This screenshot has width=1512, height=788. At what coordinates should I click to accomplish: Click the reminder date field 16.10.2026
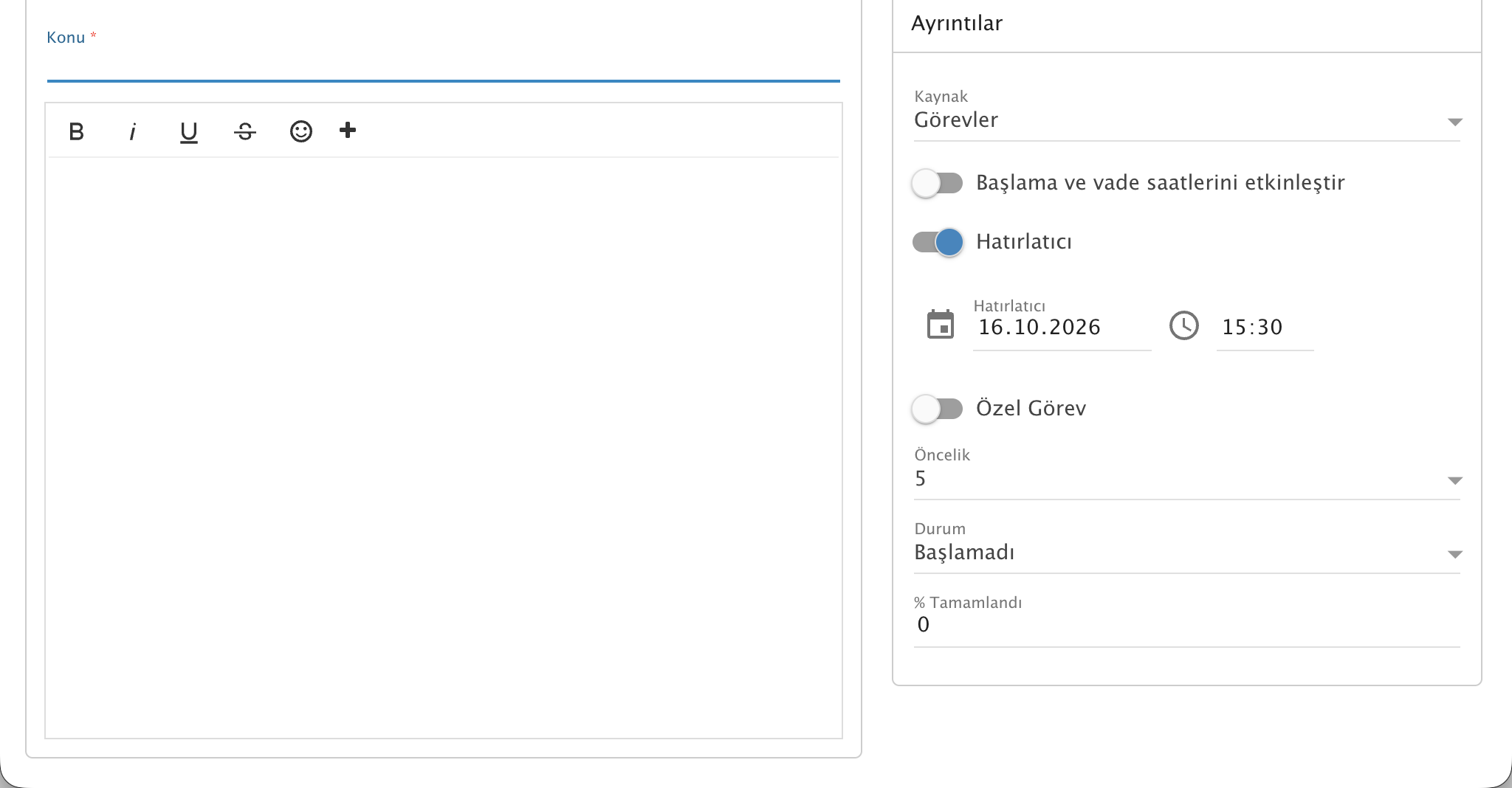[x=1062, y=328]
